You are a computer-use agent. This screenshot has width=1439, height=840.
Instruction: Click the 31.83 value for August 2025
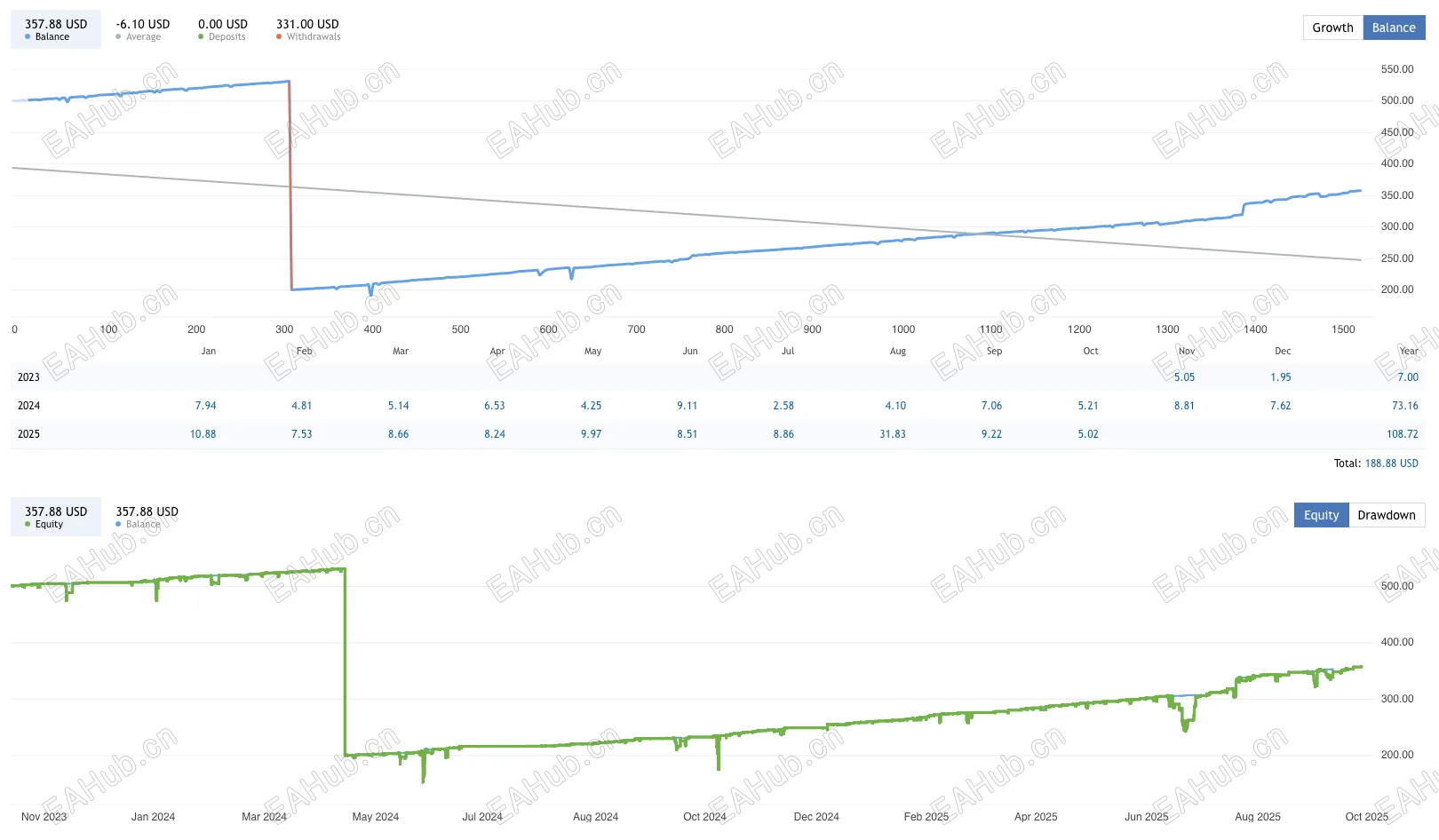point(893,434)
